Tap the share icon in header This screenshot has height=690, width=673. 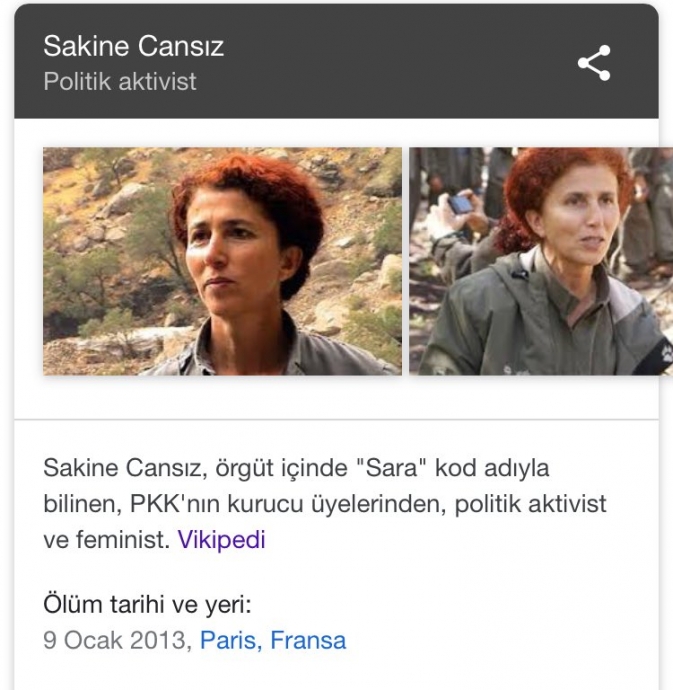point(594,63)
